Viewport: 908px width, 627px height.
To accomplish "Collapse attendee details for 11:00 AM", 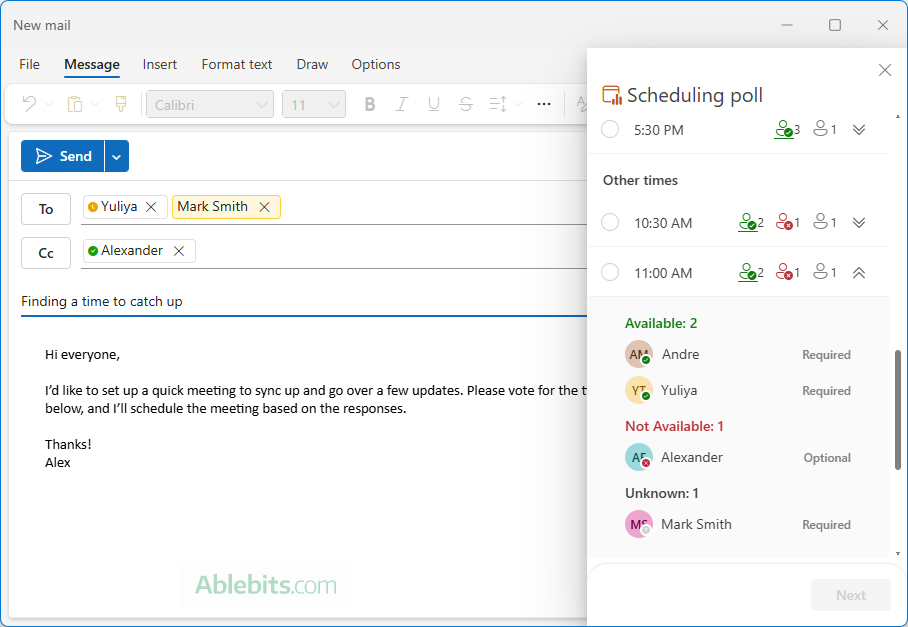I will pos(858,272).
